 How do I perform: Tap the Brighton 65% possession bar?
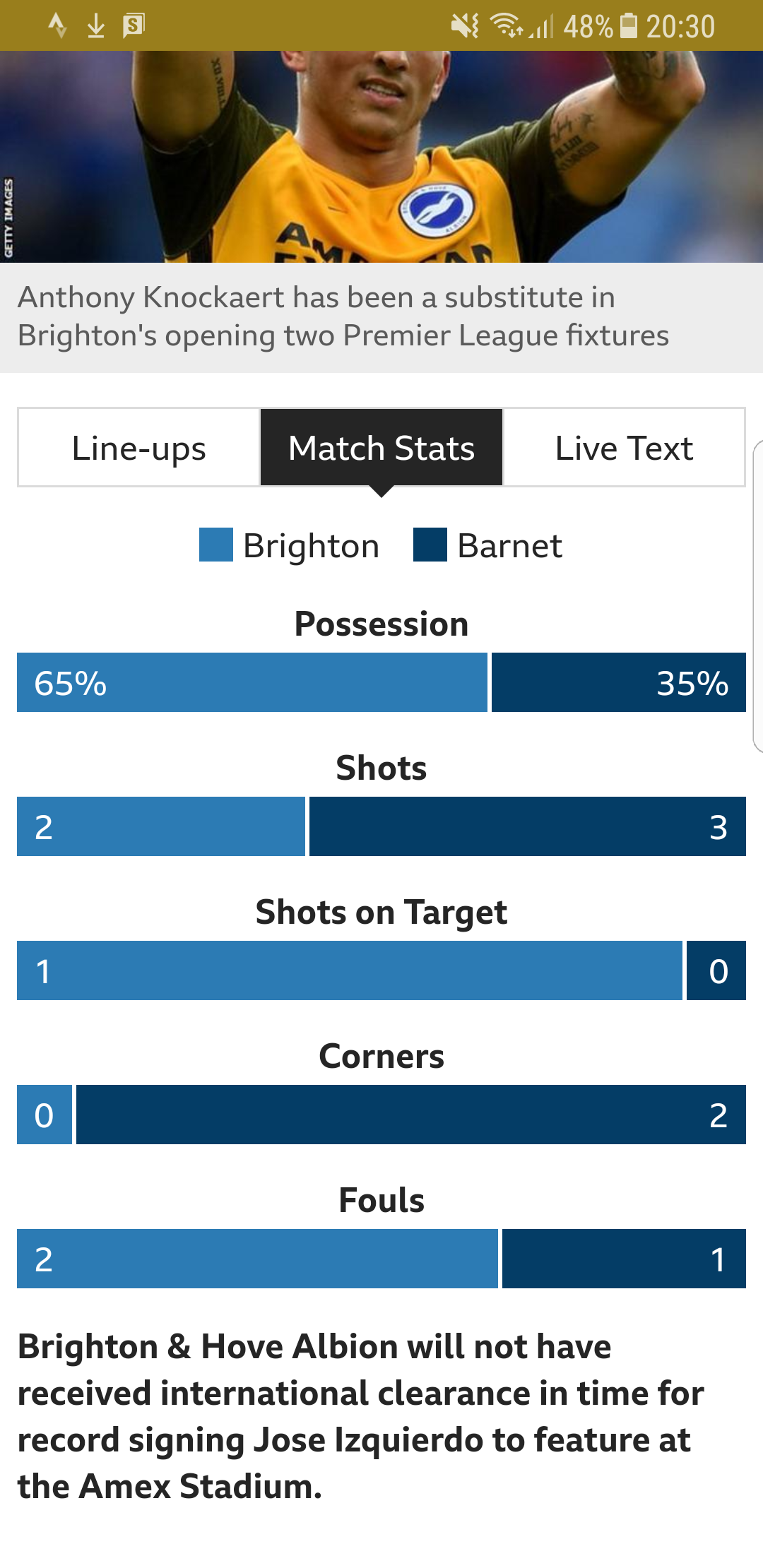(252, 682)
